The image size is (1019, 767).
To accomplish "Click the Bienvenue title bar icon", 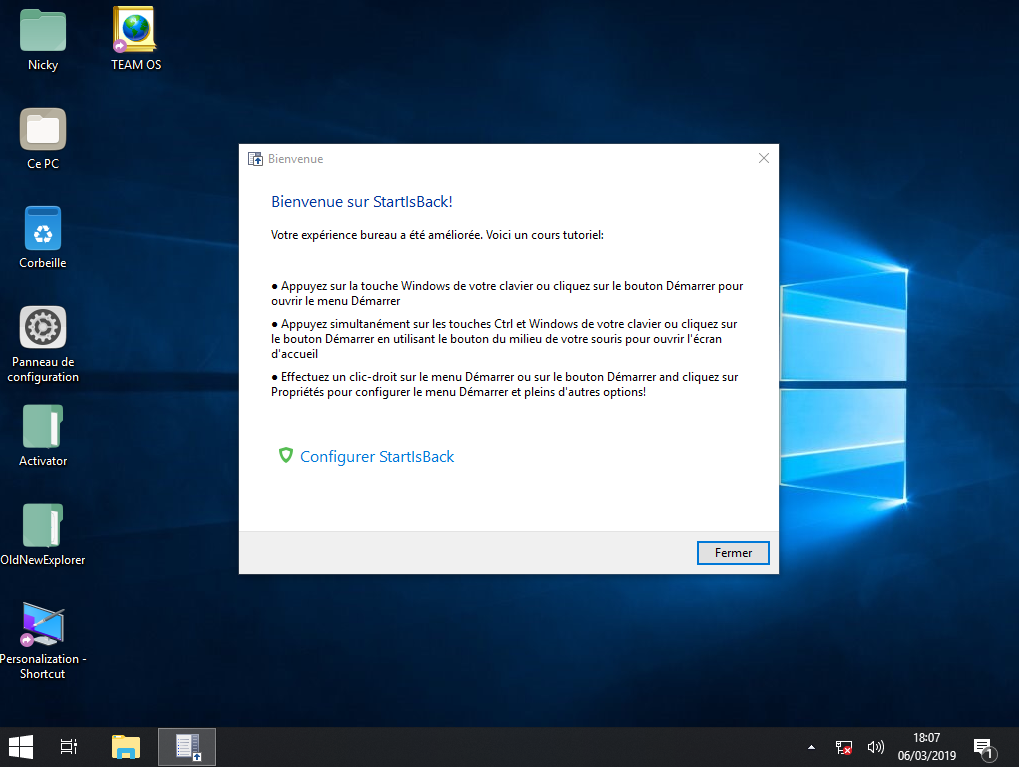I will tap(255, 159).
